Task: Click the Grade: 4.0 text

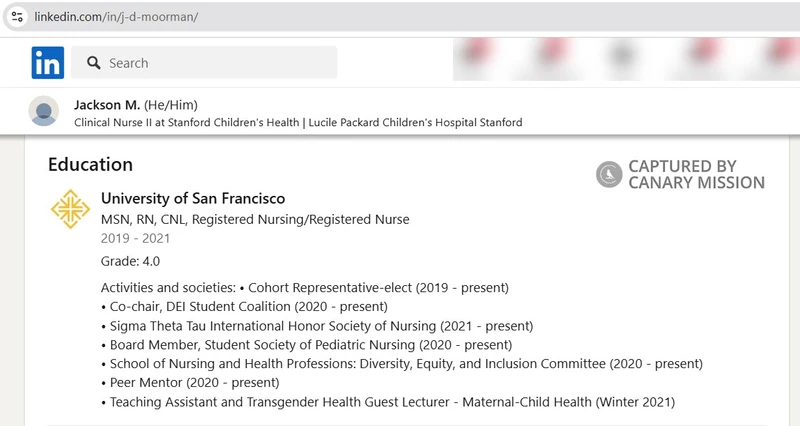Action: click(130, 261)
